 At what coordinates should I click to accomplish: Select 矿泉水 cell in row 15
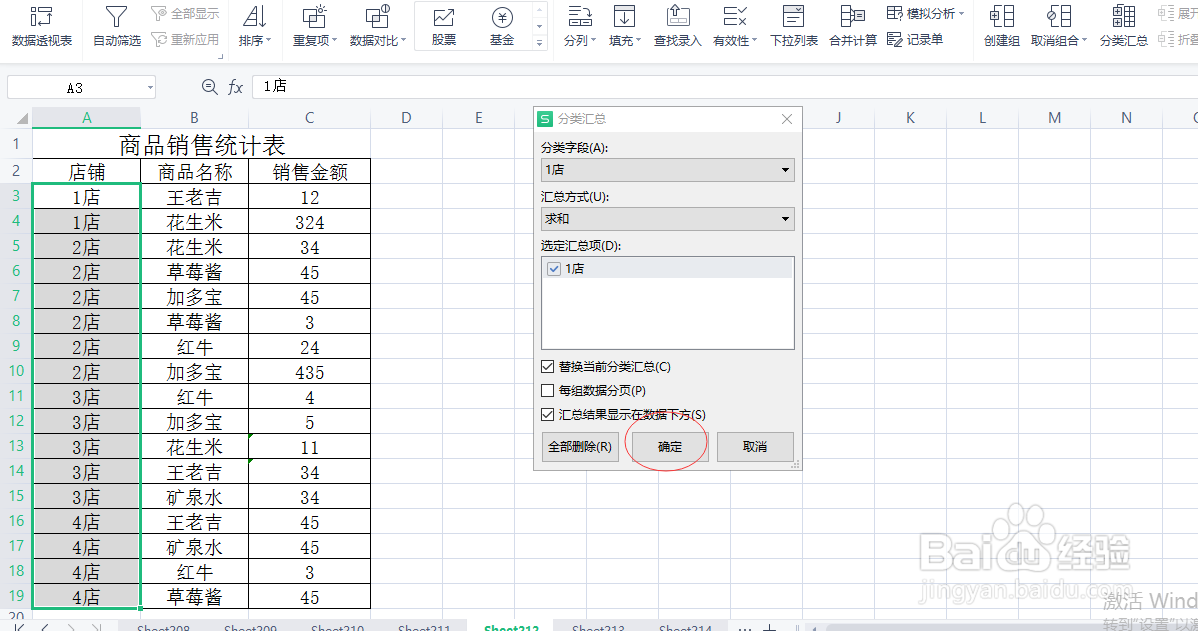194,497
